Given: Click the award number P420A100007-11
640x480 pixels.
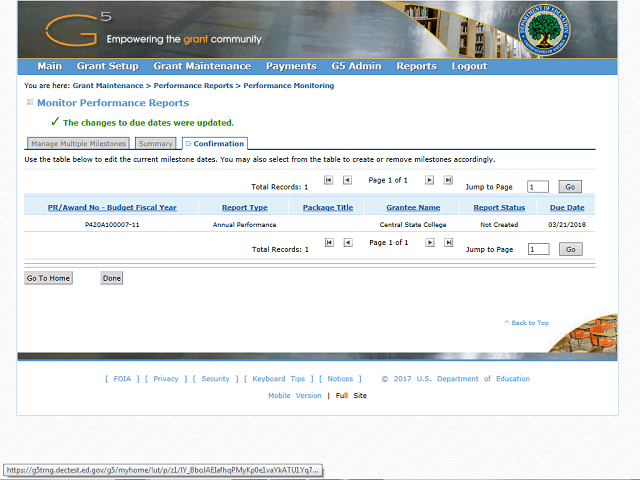Looking at the screenshot, I should tap(112, 225).
